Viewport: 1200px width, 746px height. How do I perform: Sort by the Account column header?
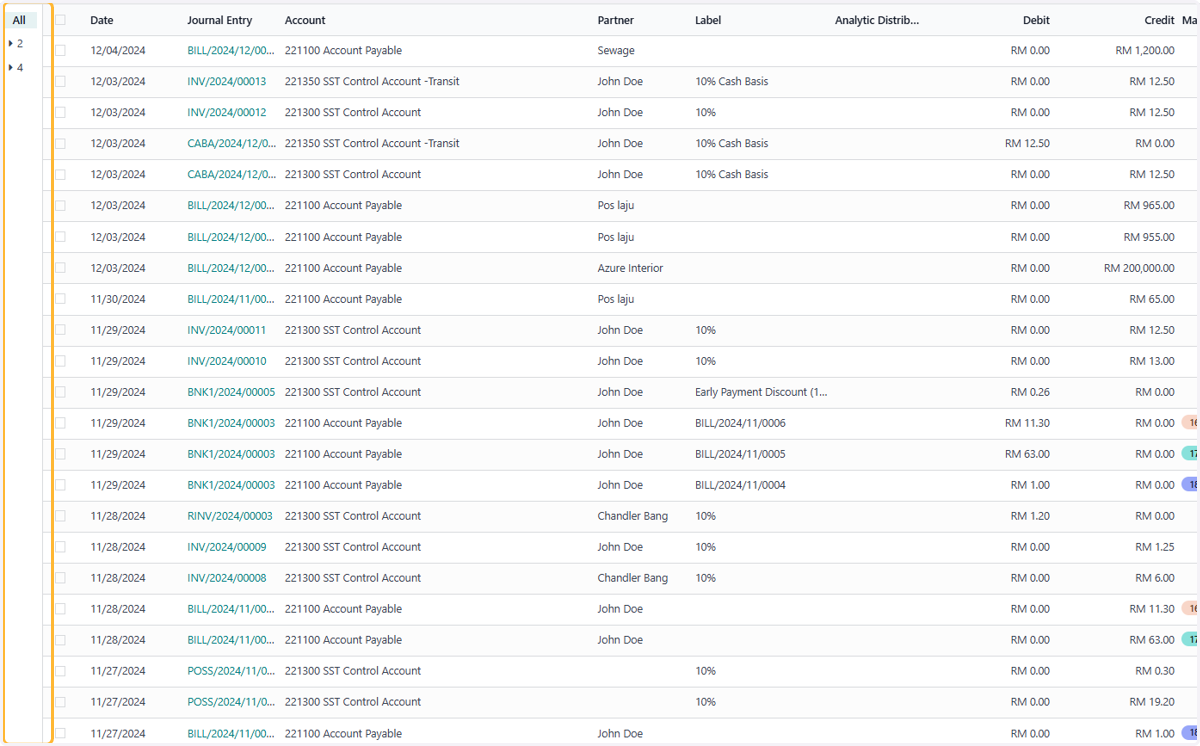coord(305,20)
